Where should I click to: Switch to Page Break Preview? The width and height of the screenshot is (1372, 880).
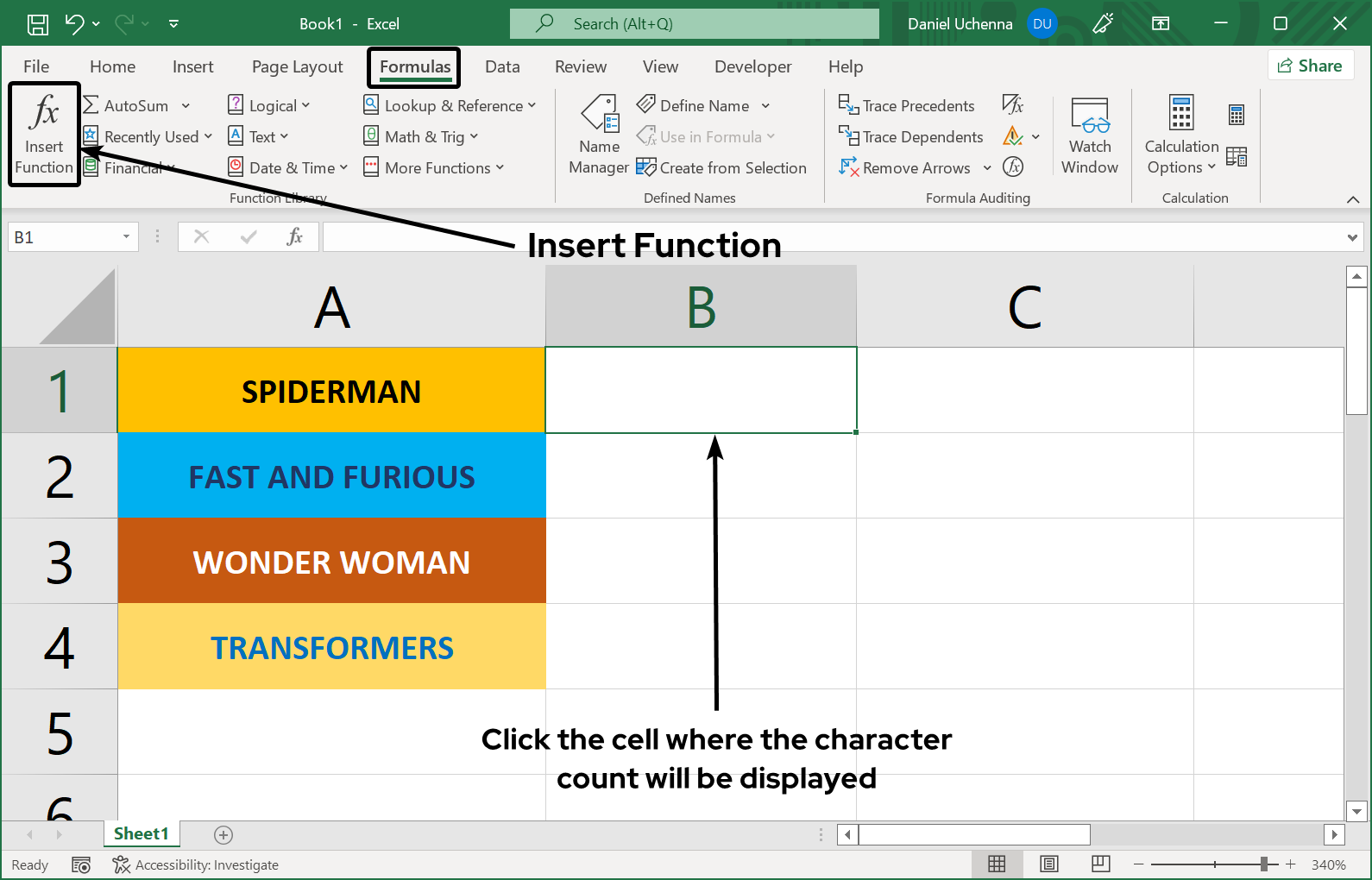[x=1101, y=864]
